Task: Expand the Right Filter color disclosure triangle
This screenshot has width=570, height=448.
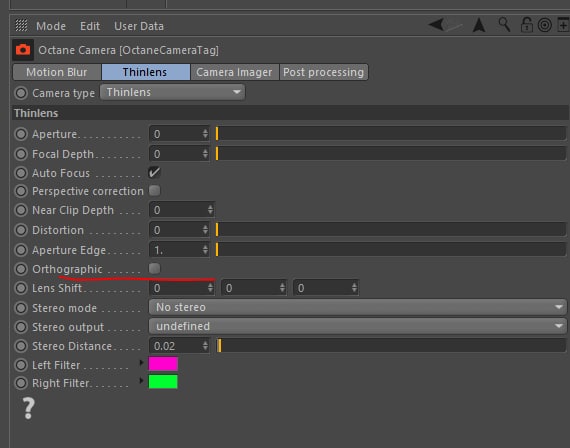Action: (141, 381)
